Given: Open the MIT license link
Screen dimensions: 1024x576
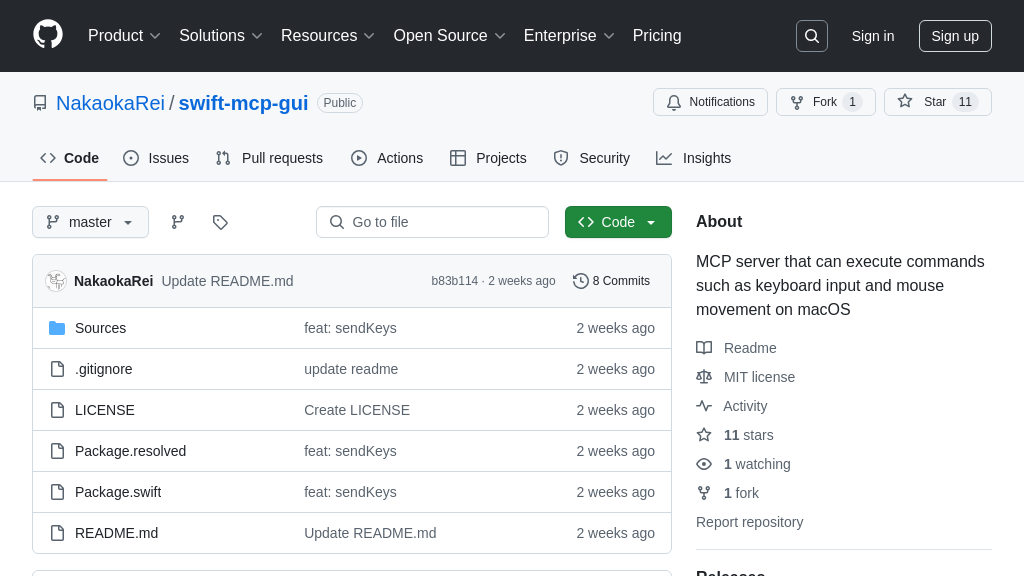Looking at the screenshot, I should click(759, 377).
